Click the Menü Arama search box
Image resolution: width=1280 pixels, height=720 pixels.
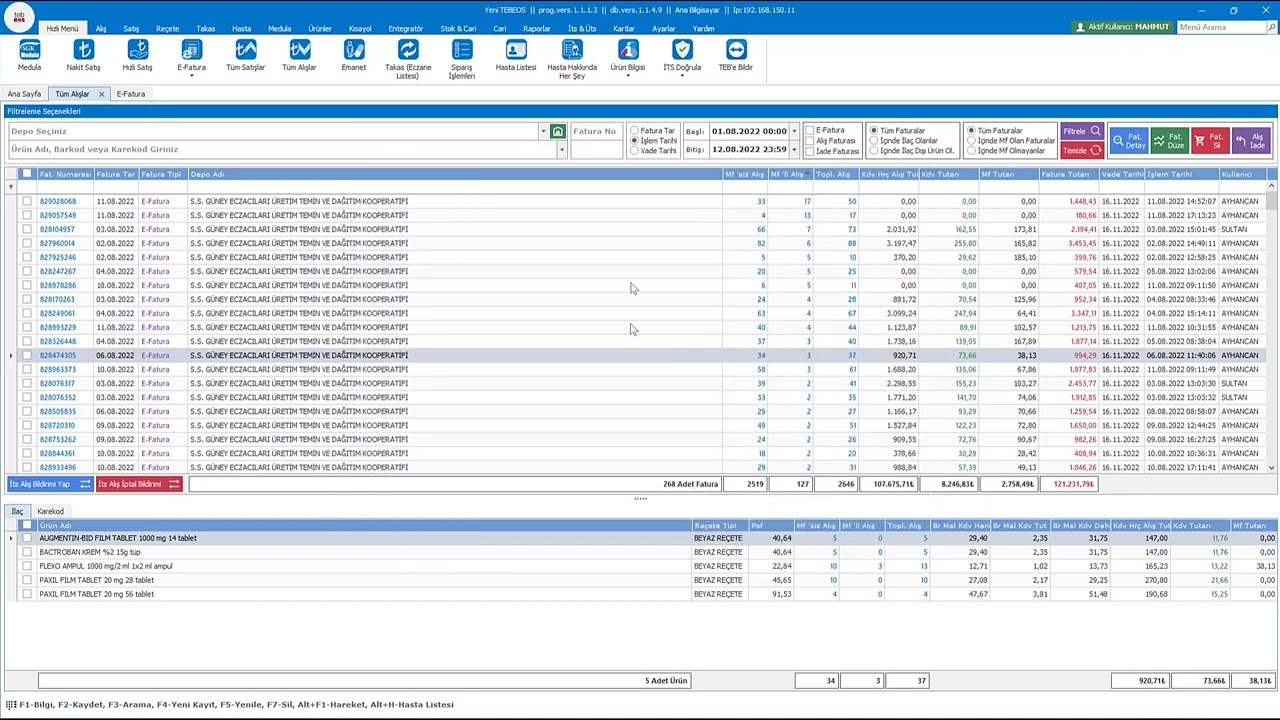pos(1221,27)
